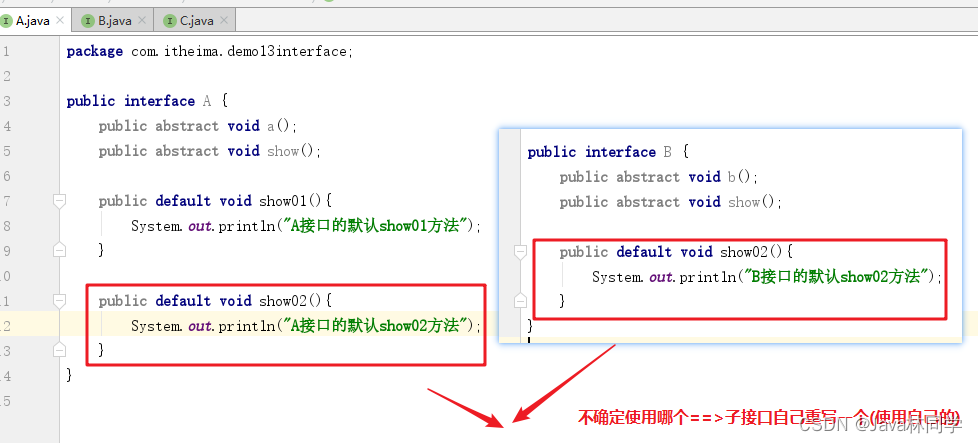Screen dimensions: 978x443
Task: Click show02() method name in interface B
Action: (x=751, y=252)
